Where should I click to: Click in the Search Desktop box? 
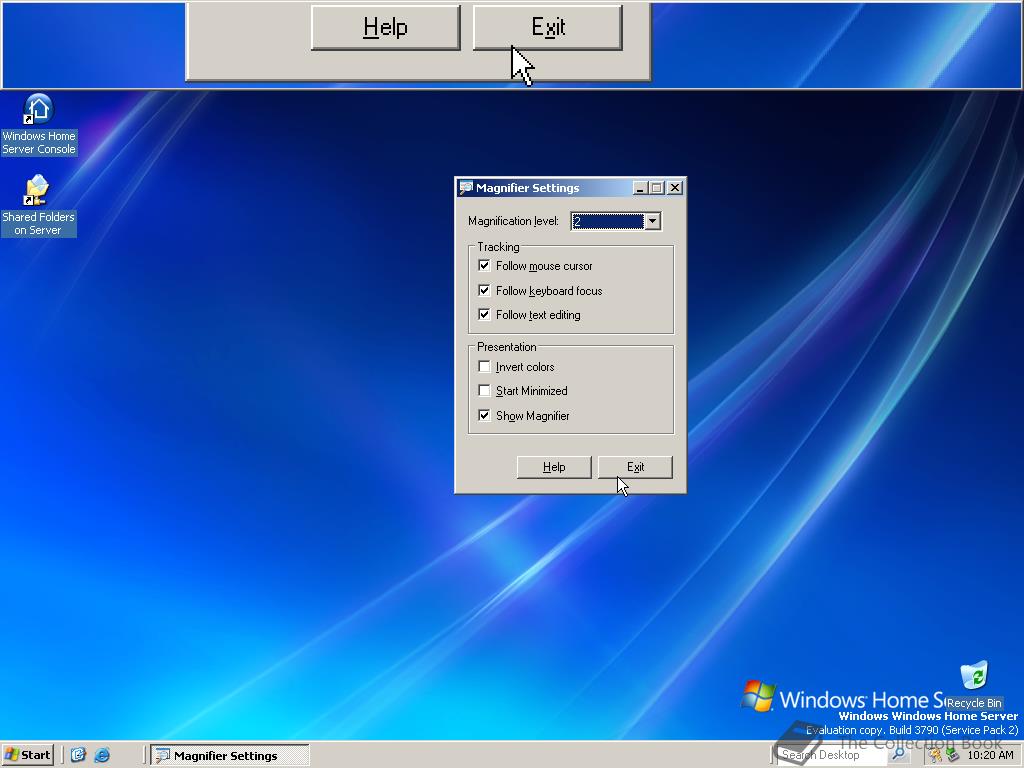pyautogui.click(x=833, y=755)
